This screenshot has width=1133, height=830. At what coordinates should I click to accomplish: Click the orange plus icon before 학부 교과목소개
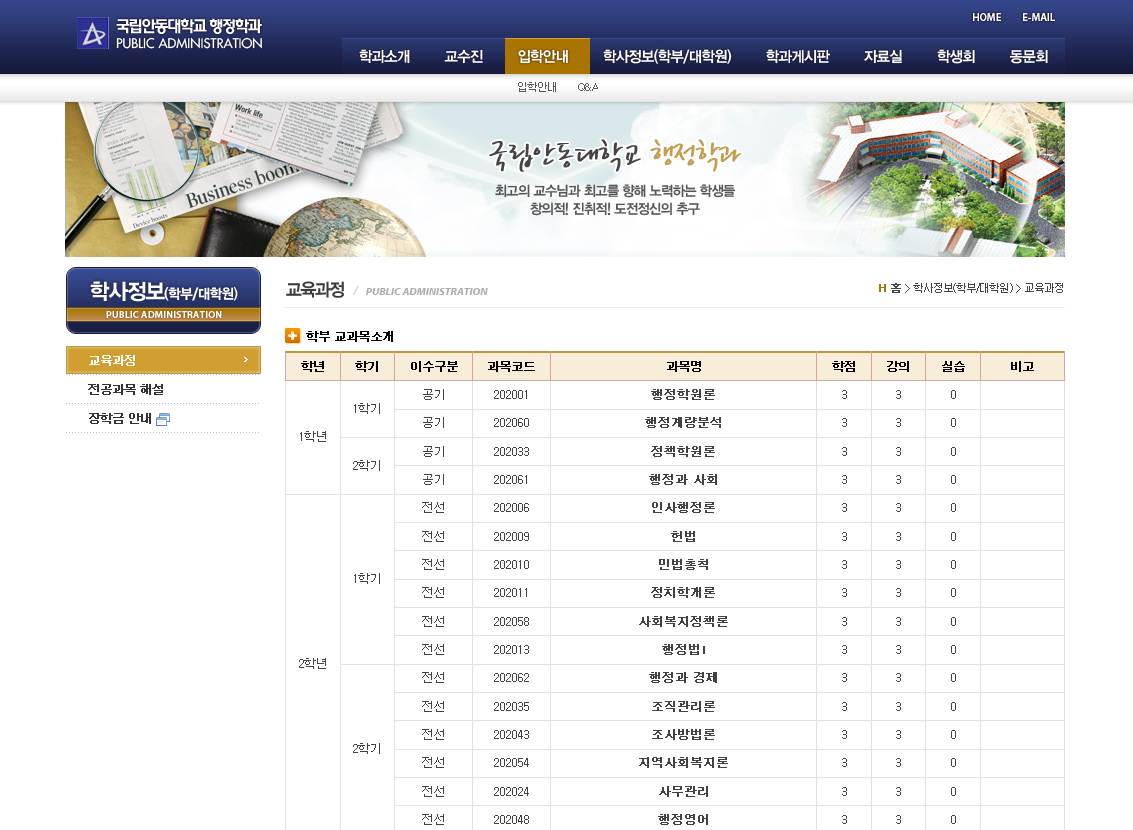click(292, 336)
